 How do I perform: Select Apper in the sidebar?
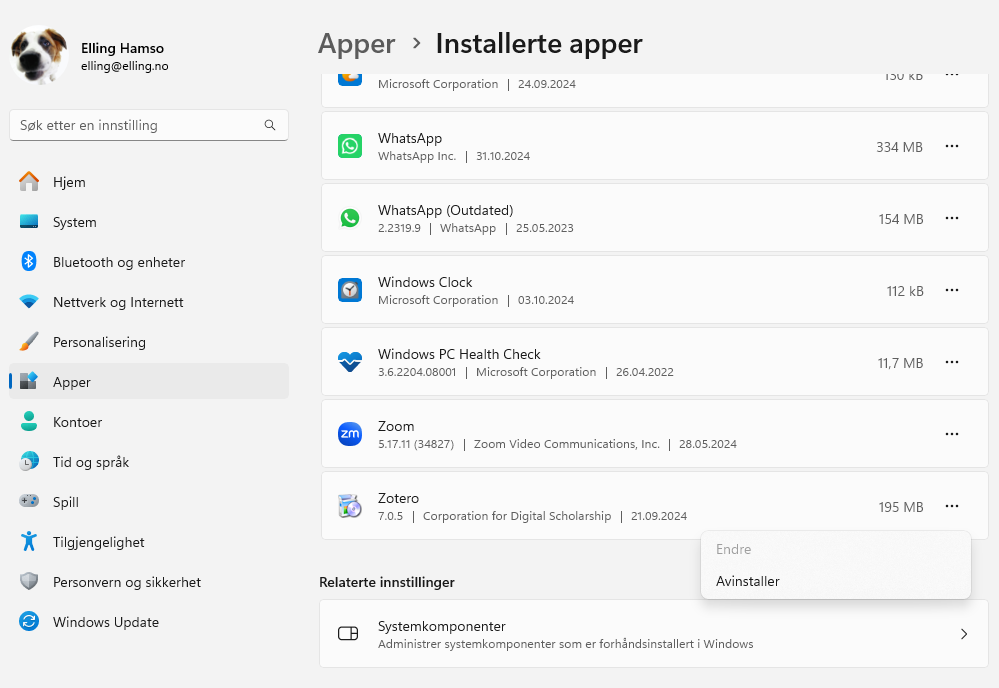click(x=149, y=382)
